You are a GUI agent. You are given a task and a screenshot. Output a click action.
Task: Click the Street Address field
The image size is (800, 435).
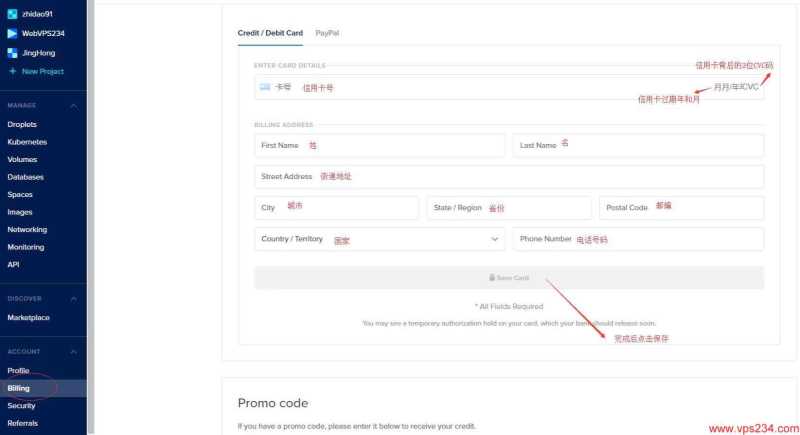pos(509,177)
